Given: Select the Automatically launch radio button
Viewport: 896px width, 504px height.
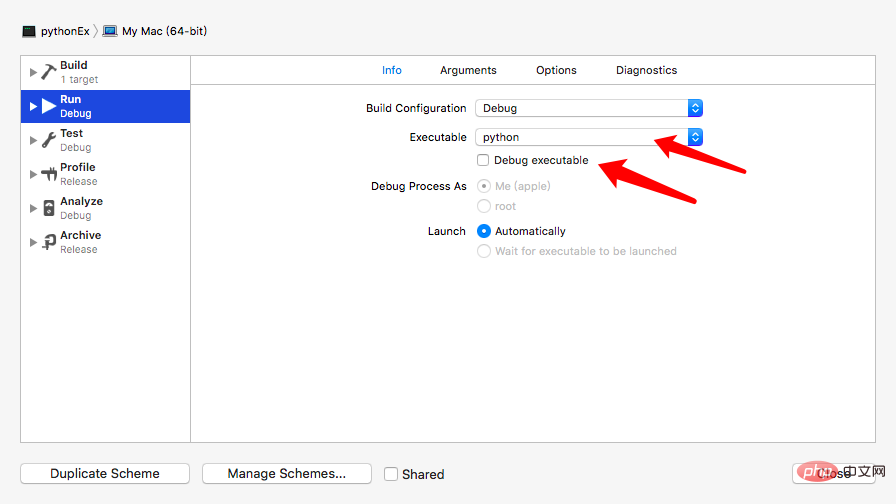Looking at the screenshot, I should [484, 231].
